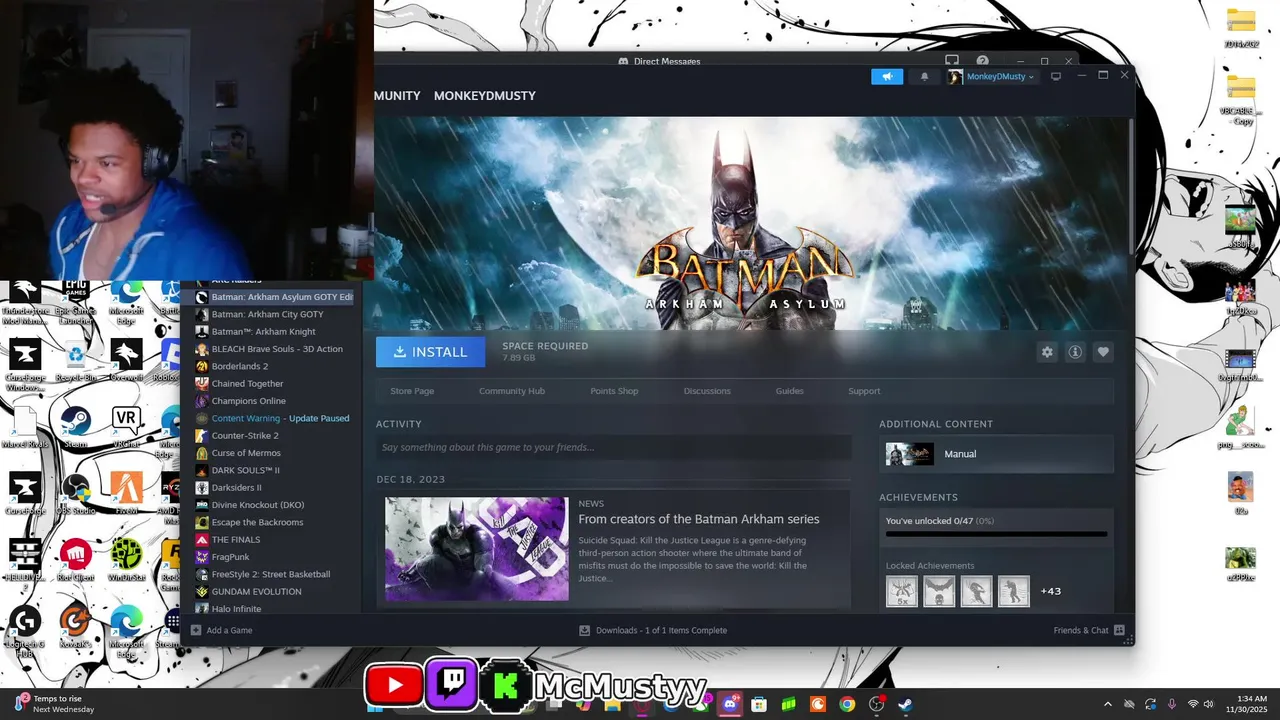
Task: Open the Support tab
Action: [x=864, y=391]
